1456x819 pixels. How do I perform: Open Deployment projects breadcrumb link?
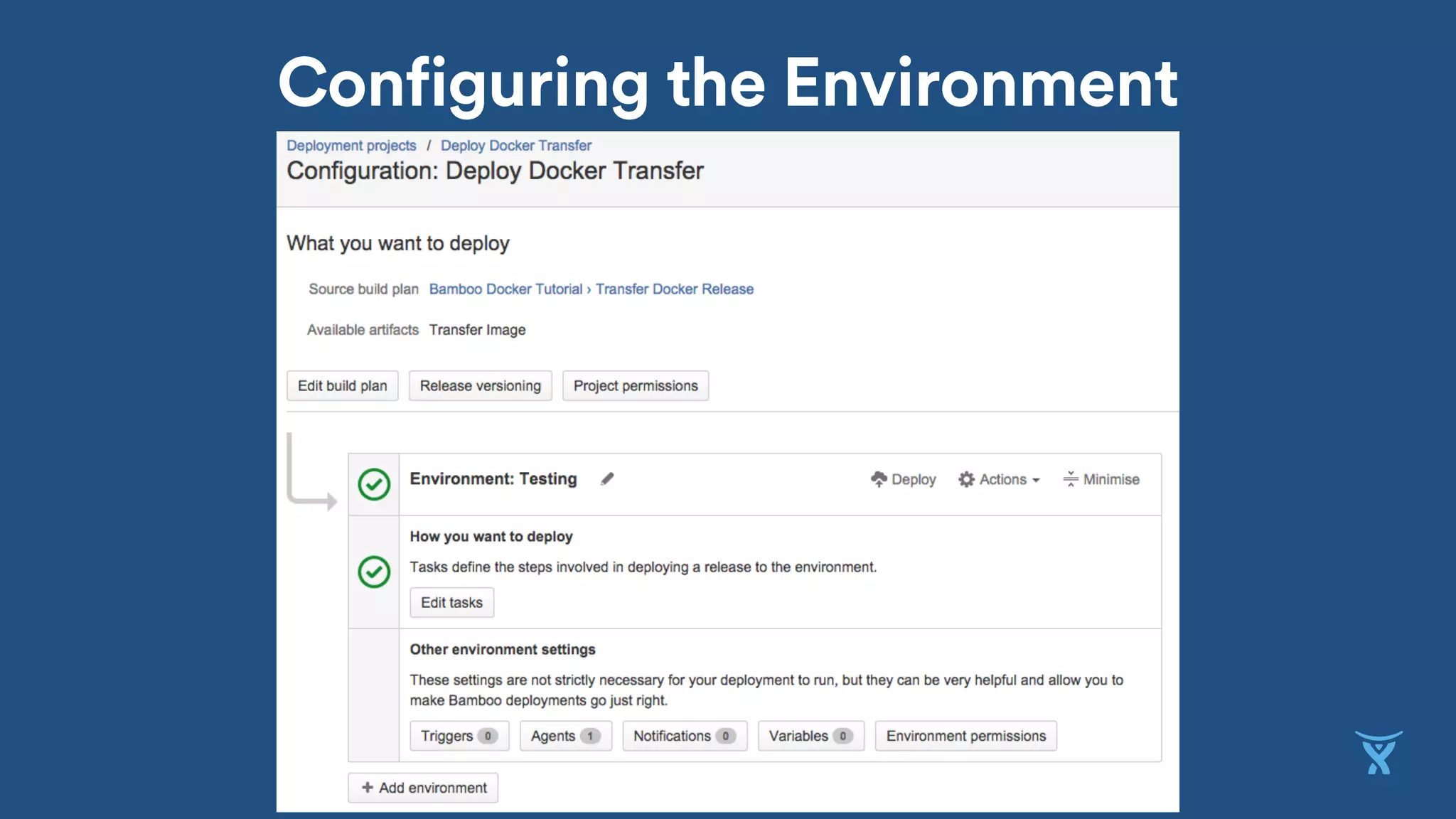point(351,146)
